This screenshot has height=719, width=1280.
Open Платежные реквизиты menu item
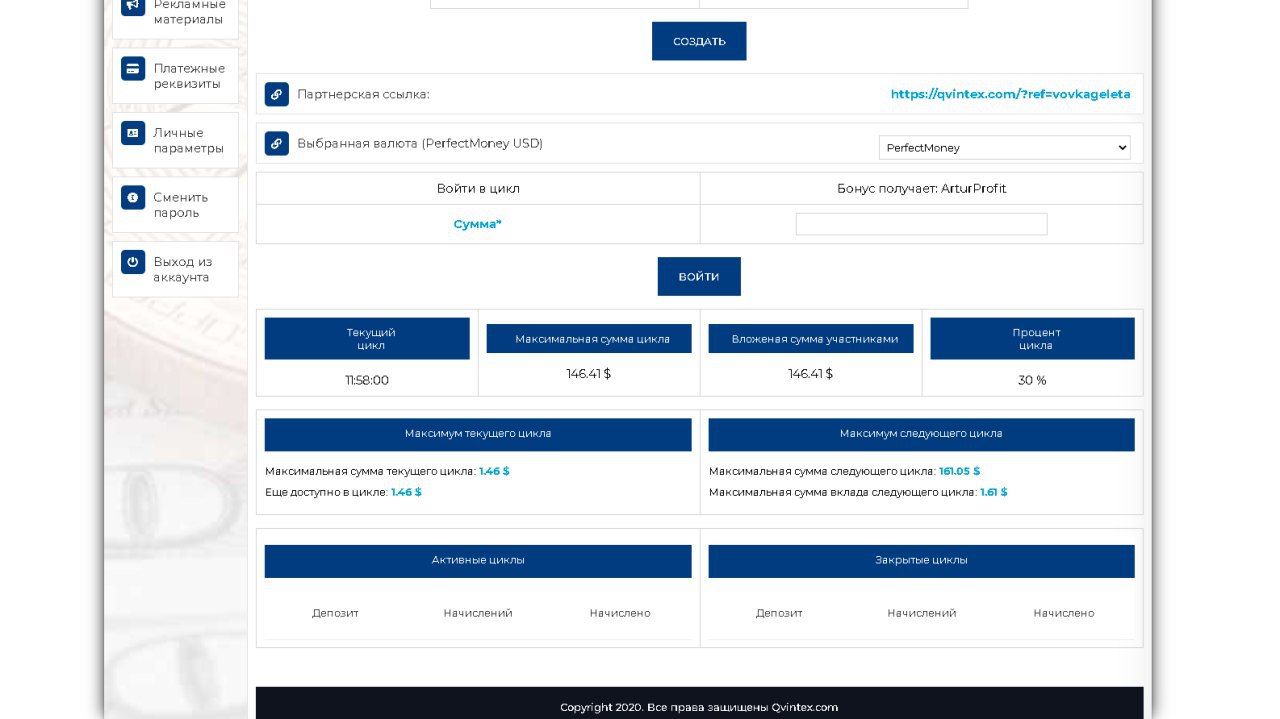[x=175, y=76]
